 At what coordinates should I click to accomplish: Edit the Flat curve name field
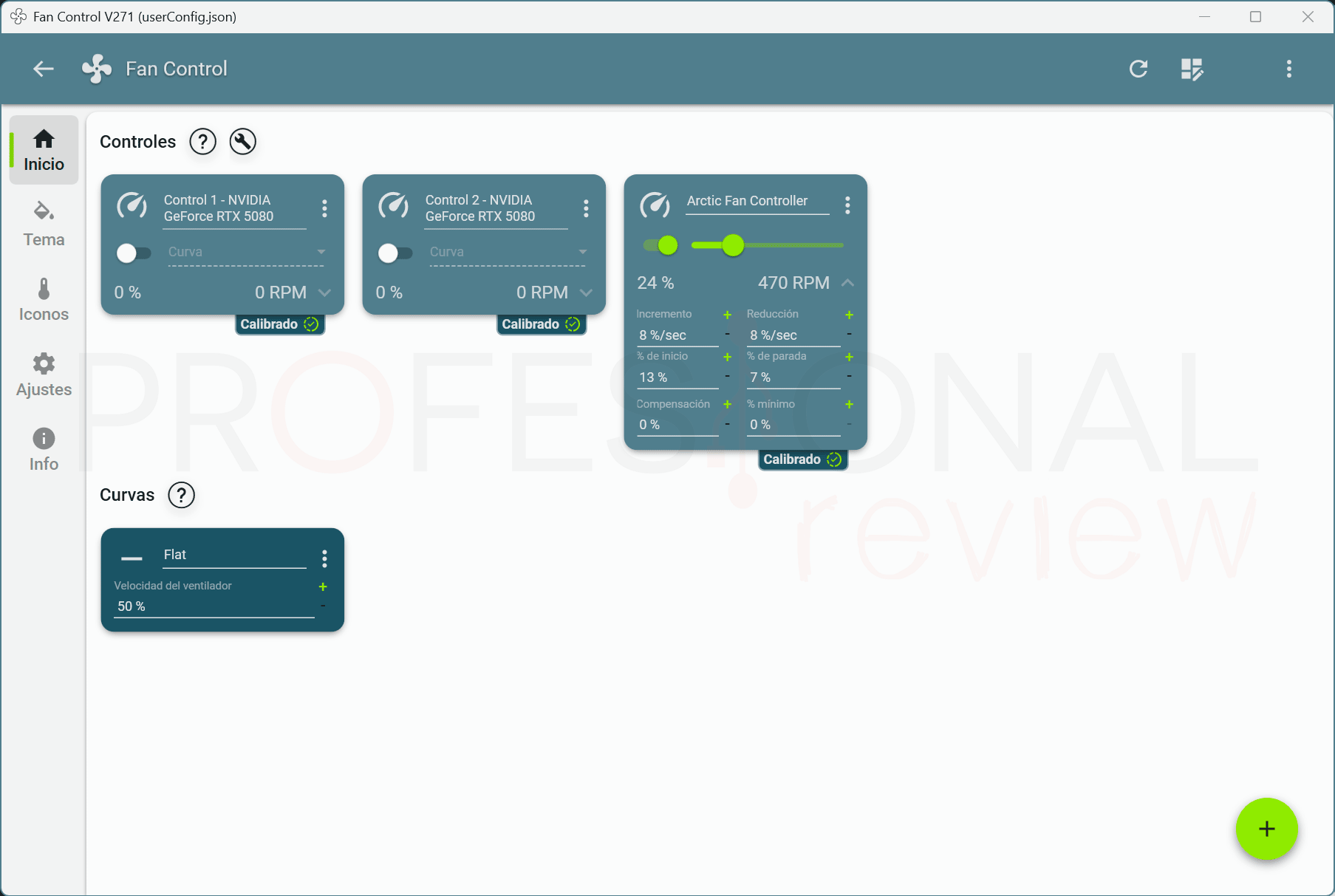click(234, 555)
